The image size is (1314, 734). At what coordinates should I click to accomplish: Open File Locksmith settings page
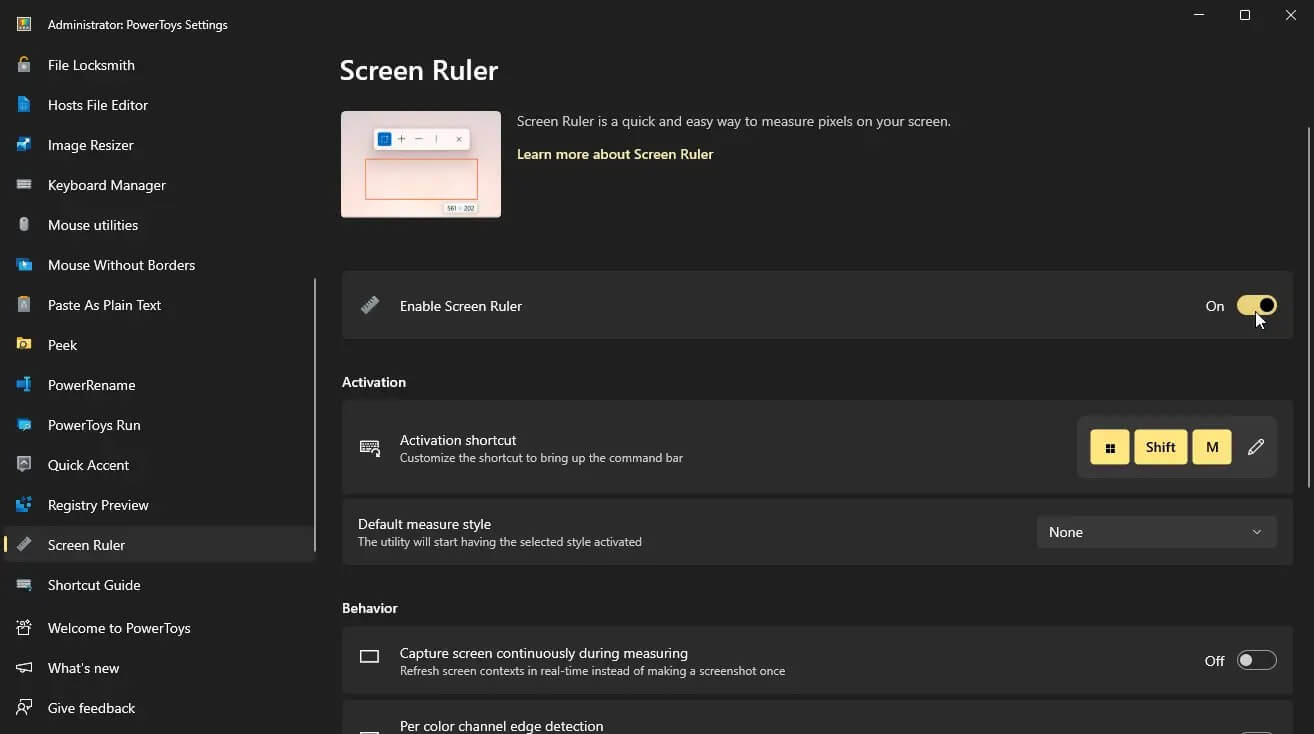(160, 65)
